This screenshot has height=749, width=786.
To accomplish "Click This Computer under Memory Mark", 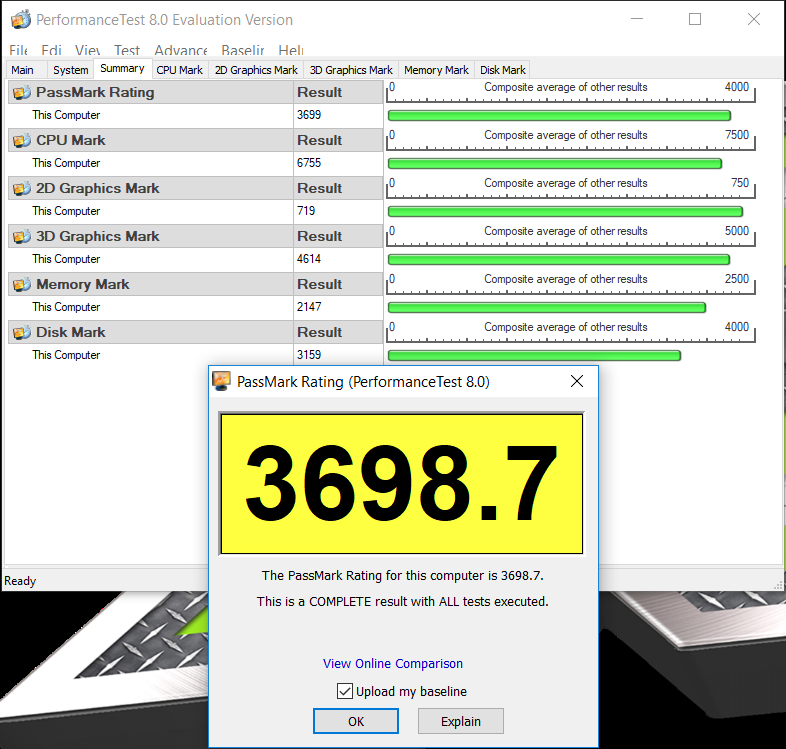I will pos(66,307).
